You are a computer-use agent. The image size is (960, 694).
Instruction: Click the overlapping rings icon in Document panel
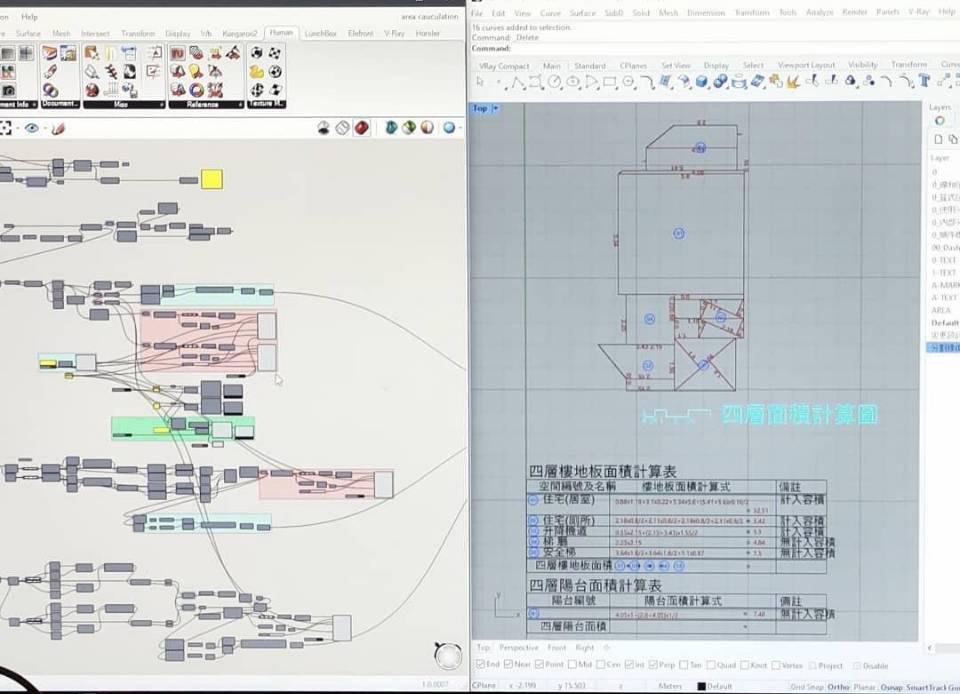(50, 91)
